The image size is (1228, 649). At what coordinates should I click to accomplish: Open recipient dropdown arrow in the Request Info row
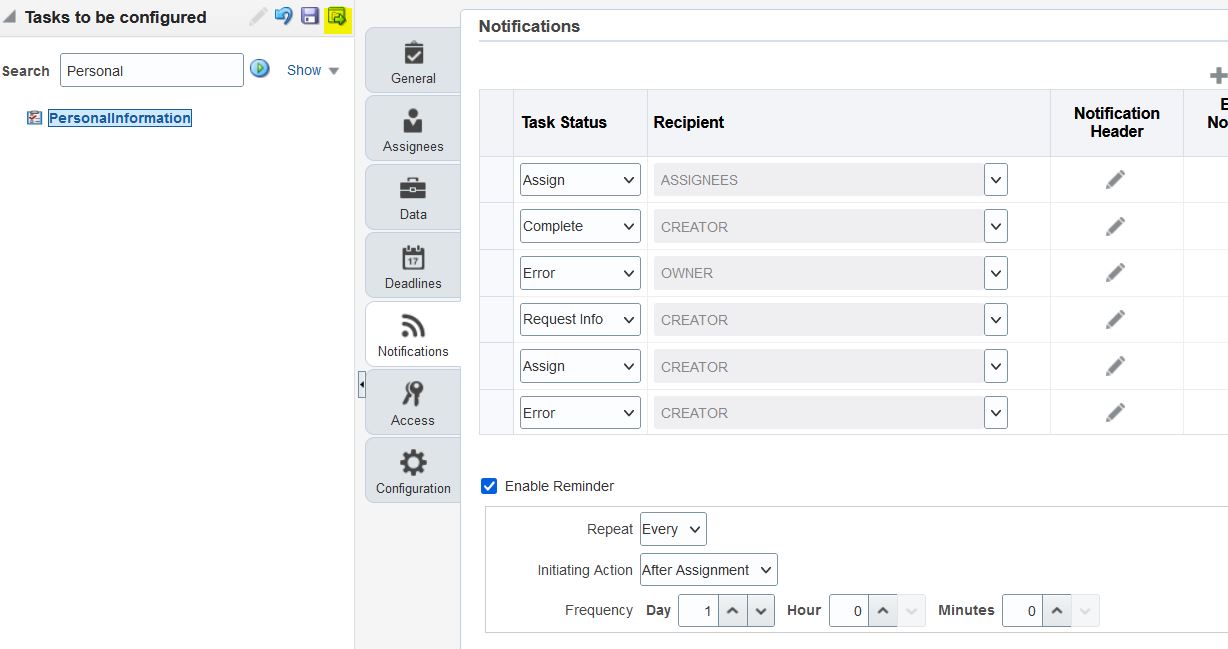[996, 319]
